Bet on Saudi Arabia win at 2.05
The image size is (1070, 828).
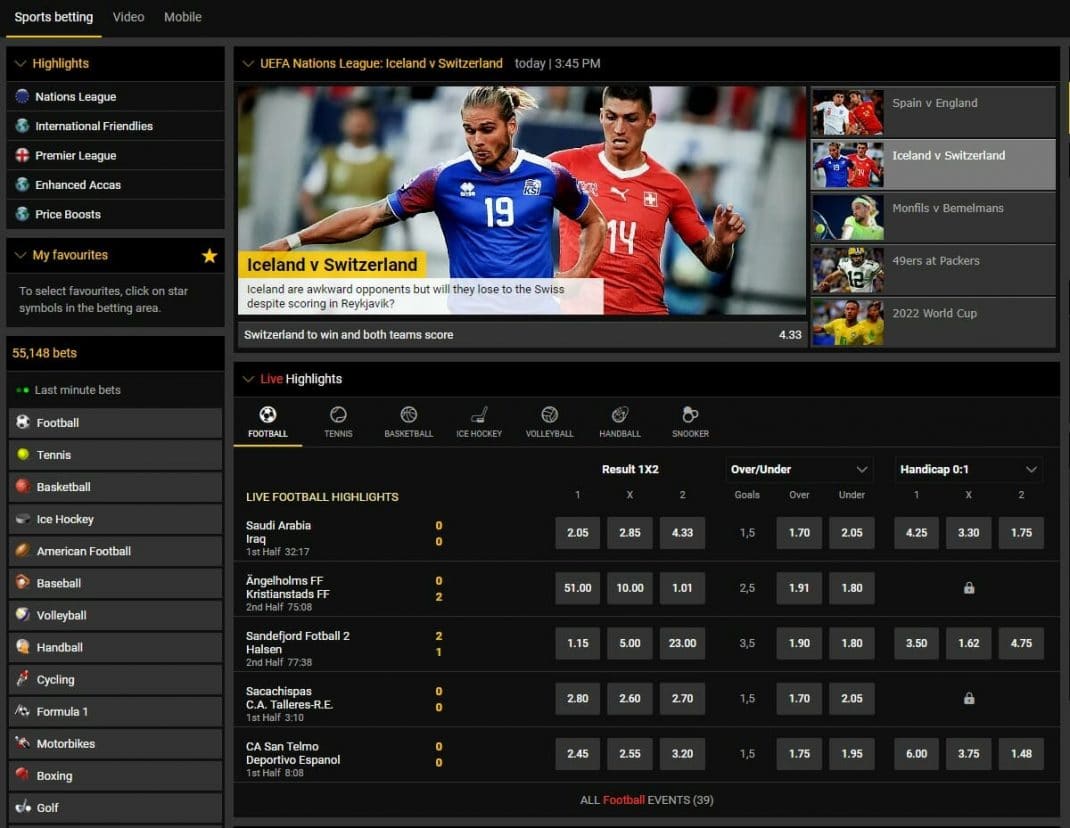(x=577, y=532)
